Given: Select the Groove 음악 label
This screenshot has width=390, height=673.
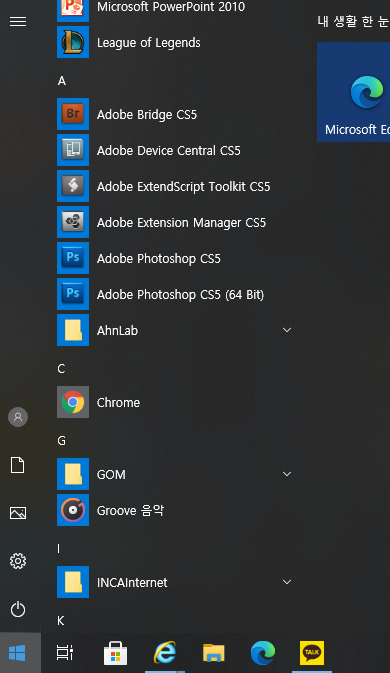Looking at the screenshot, I should pos(130,511).
